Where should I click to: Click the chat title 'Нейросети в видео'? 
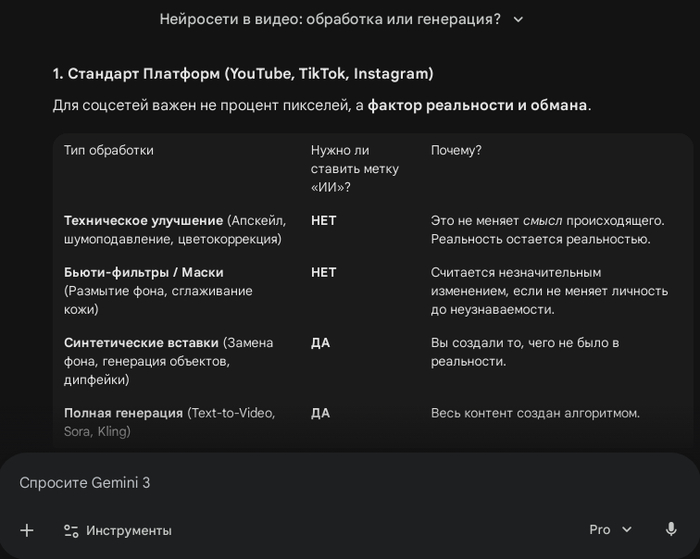click(330, 19)
